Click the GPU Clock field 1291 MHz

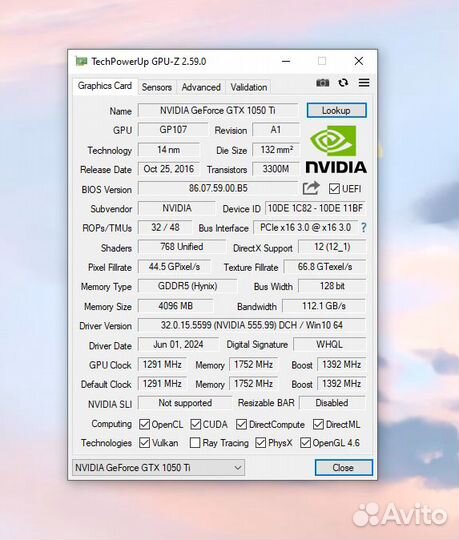click(162, 364)
